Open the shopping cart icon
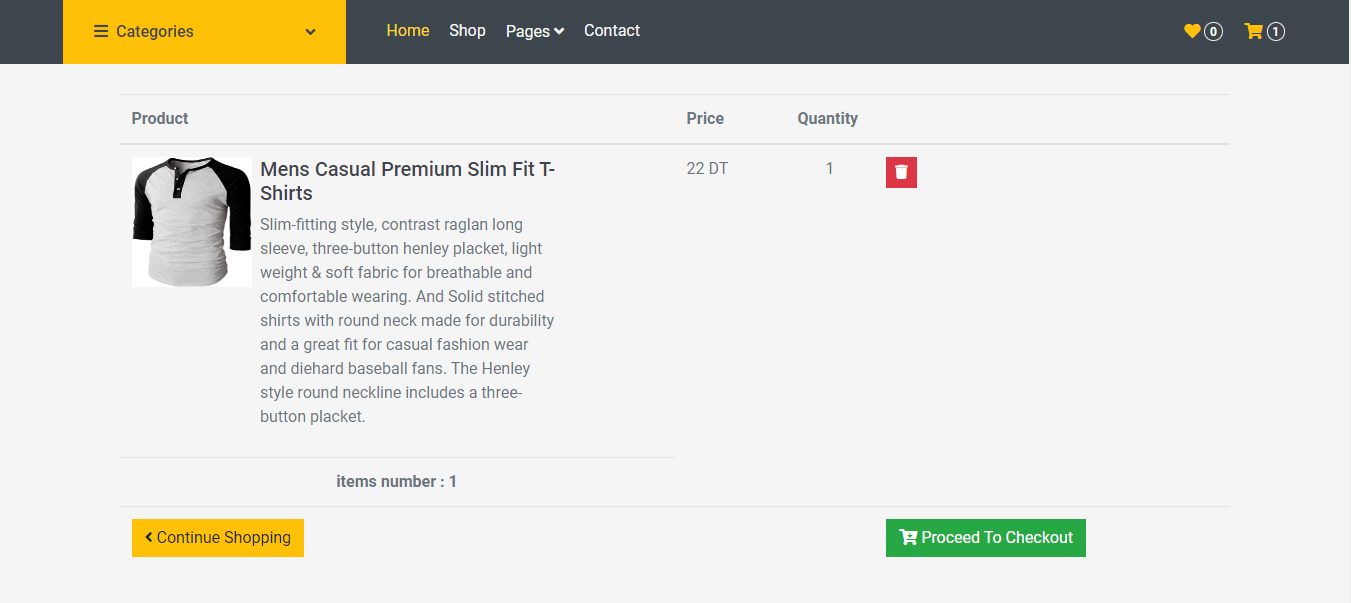The width and height of the screenshot is (1351, 603). [x=1252, y=30]
